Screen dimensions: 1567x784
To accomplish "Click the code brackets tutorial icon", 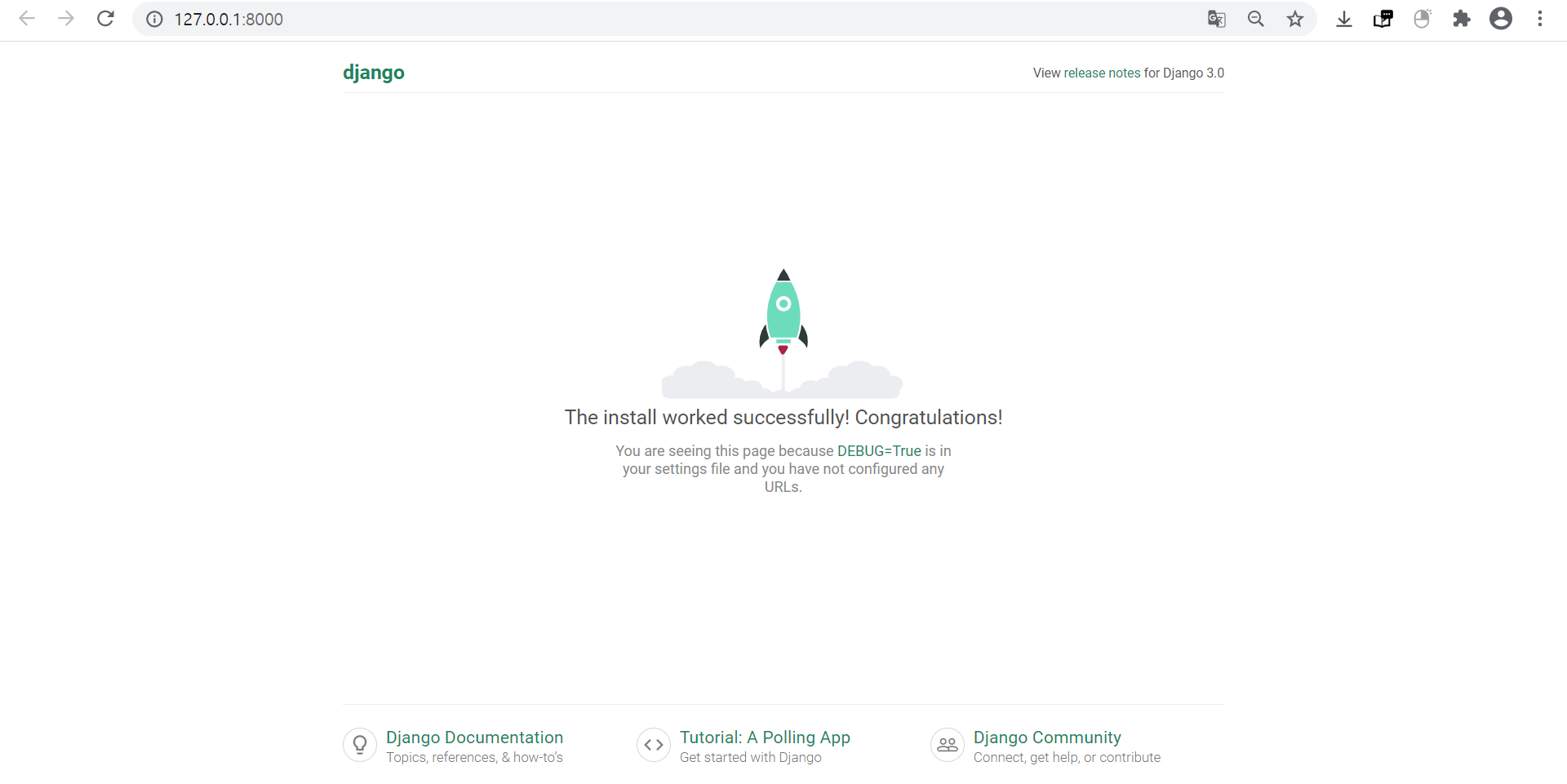I will coord(654,745).
